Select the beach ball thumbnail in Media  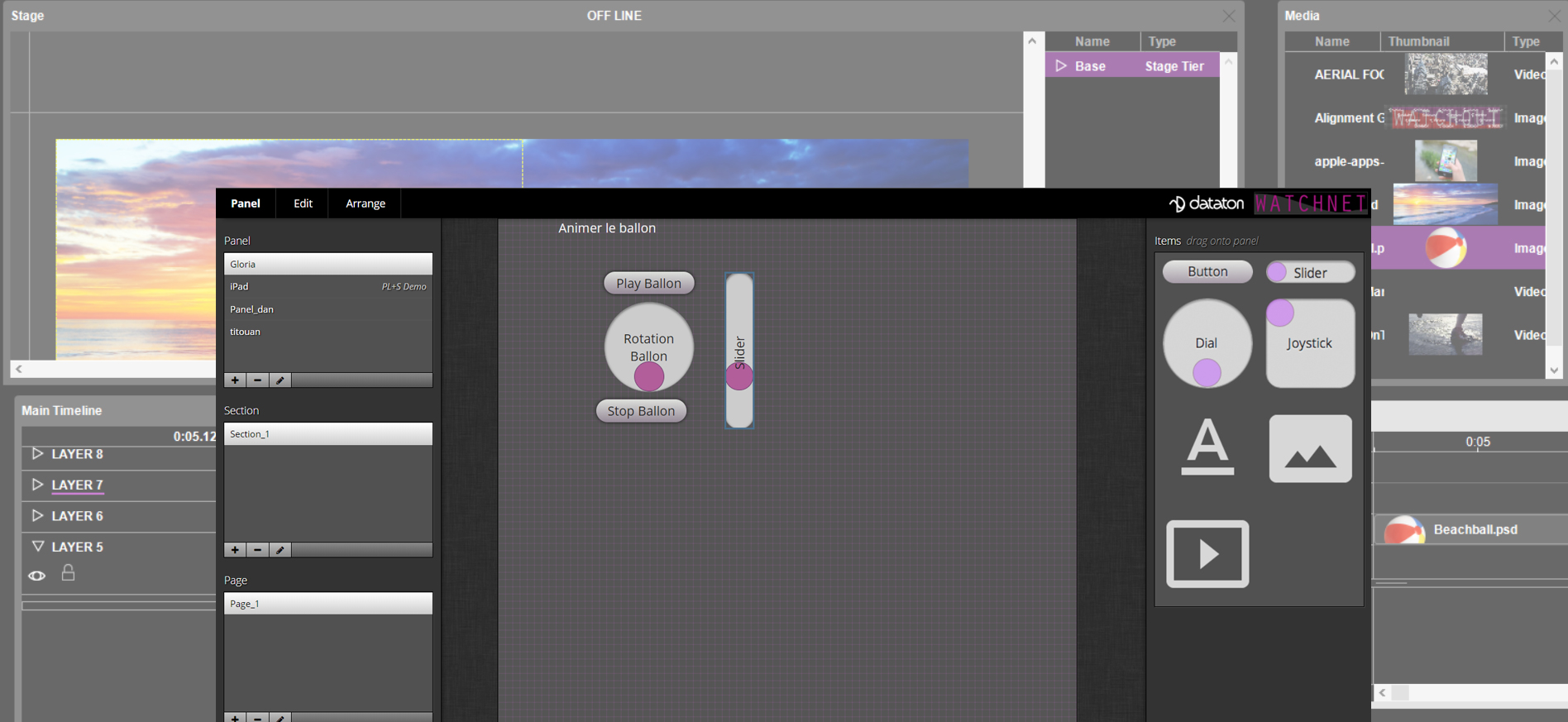(1445, 248)
